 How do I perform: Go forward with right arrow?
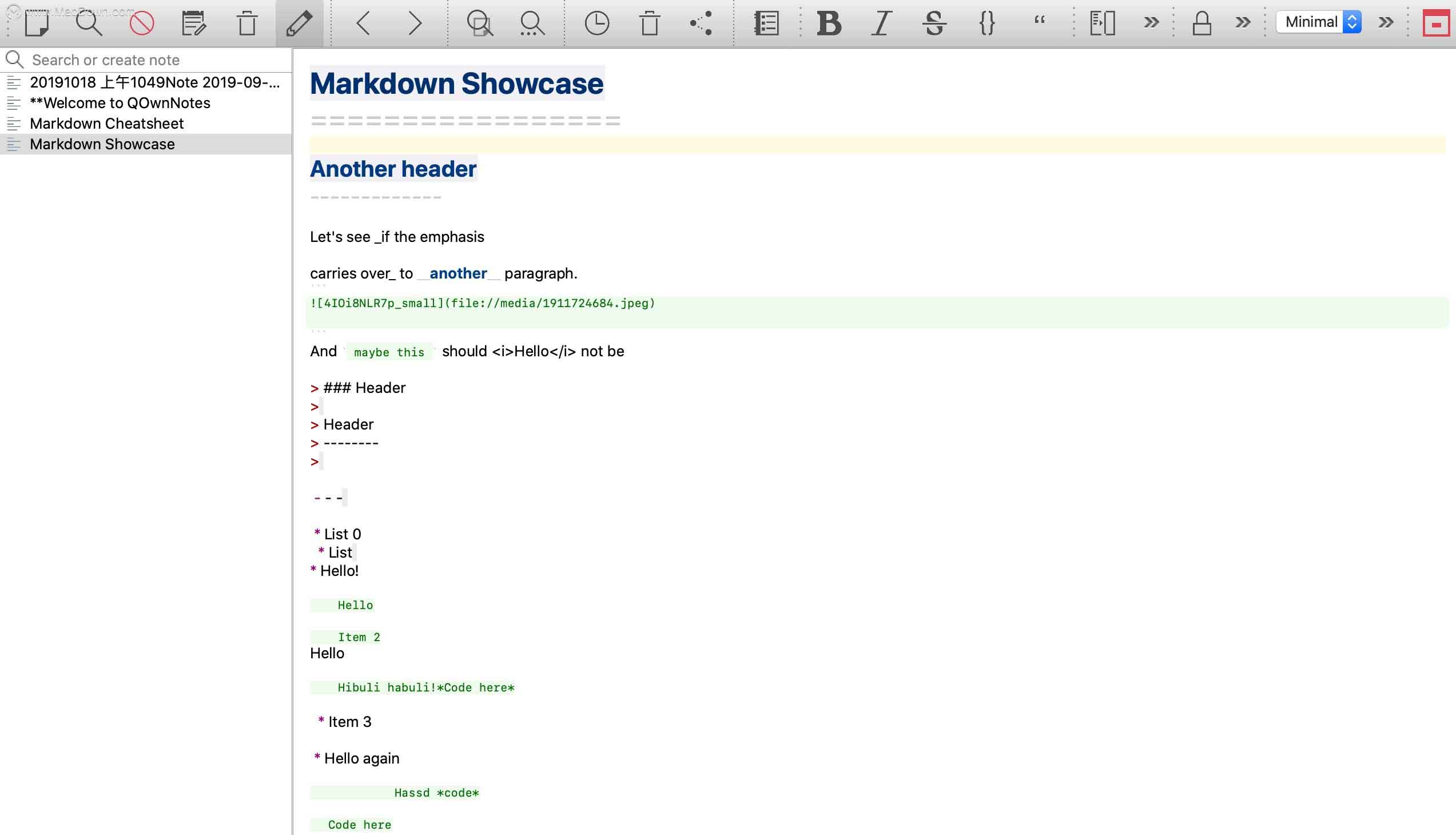click(x=415, y=23)
